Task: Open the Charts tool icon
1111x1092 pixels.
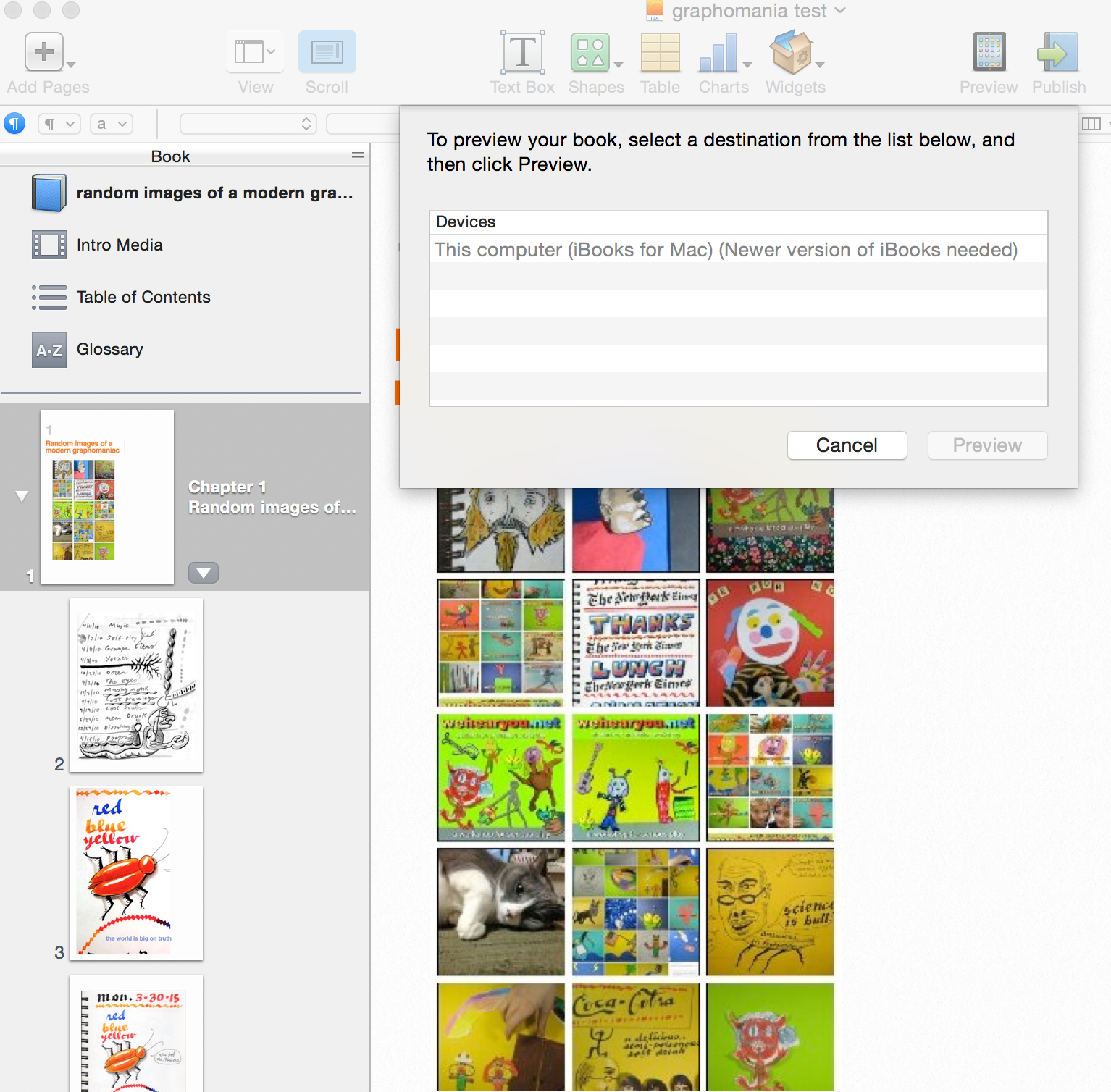Action: click(718, 52)
